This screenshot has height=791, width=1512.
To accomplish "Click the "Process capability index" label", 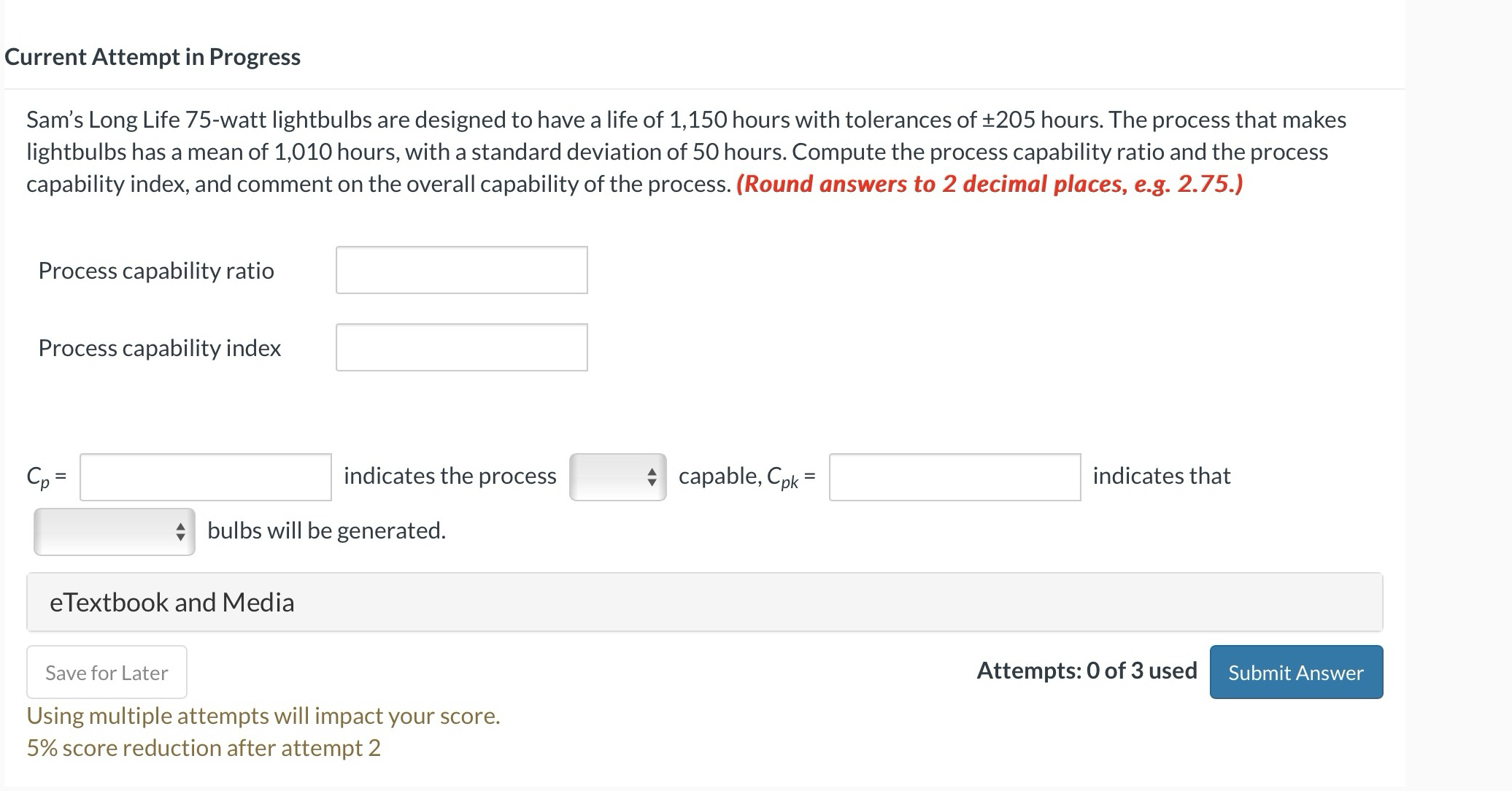I will coord(159,348).
